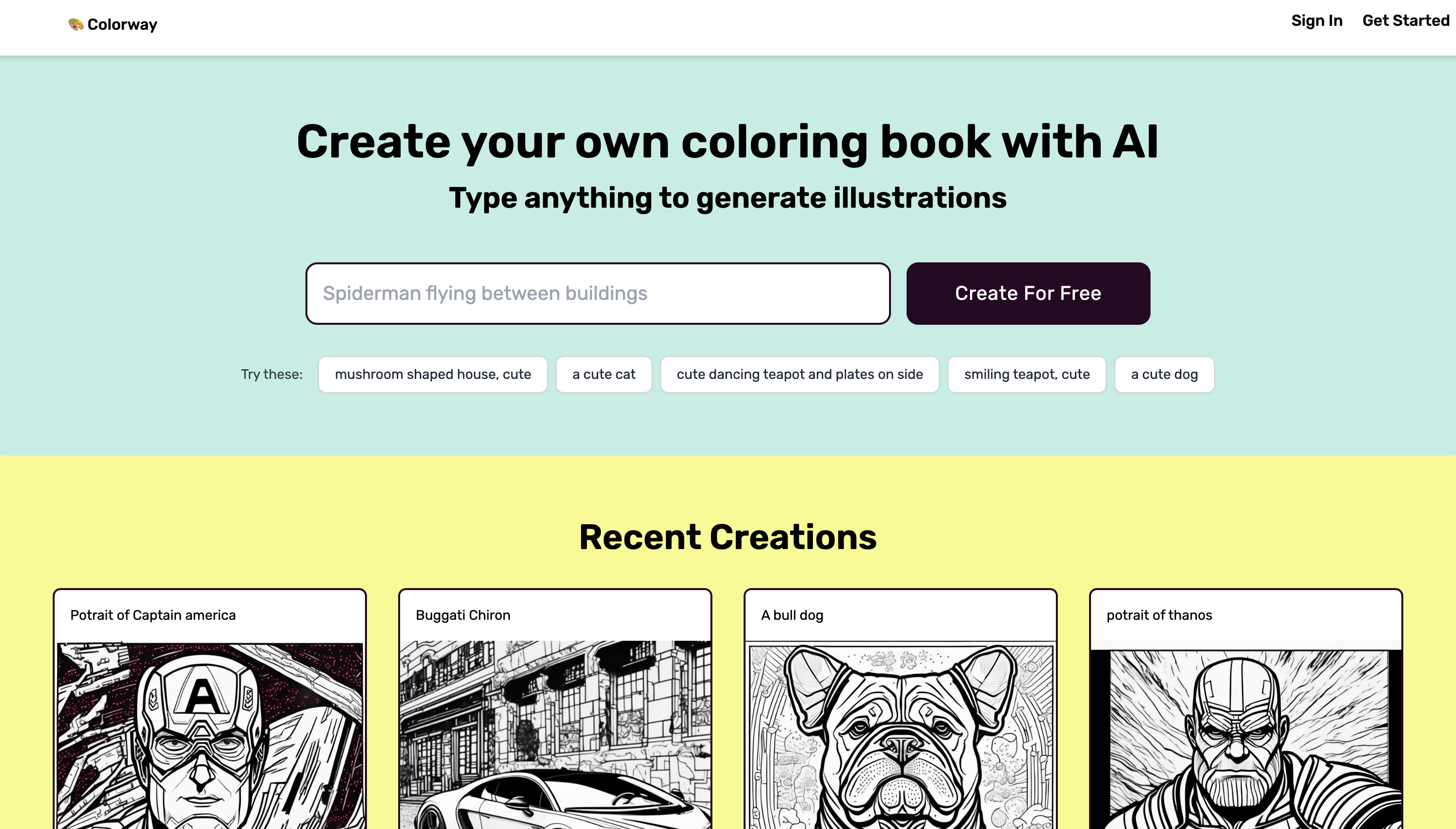Click the Create For Free button

click(x=1028, y=293)
